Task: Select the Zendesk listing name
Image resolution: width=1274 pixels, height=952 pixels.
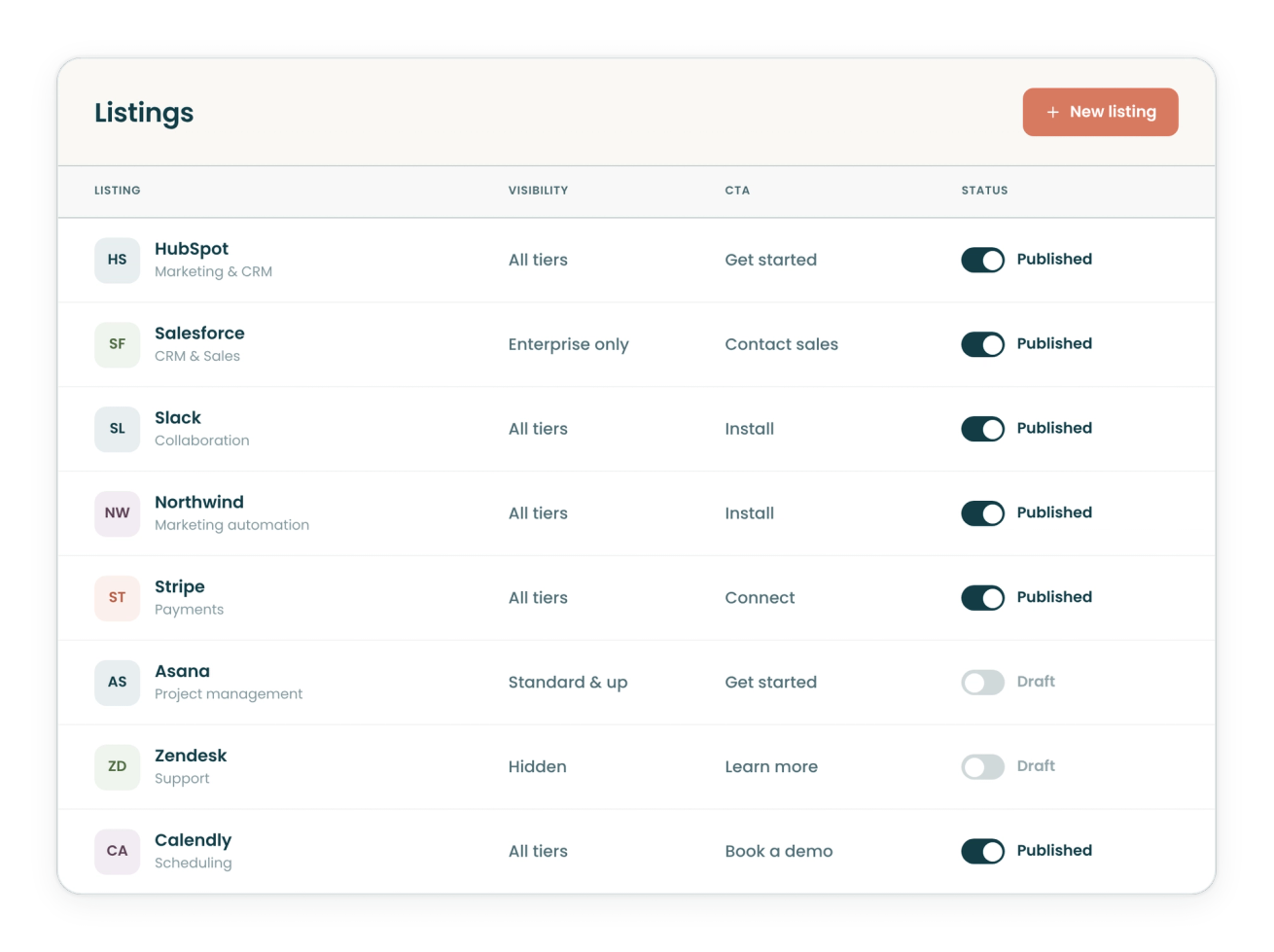Action: pyautogui.click(x=191, y=757)
